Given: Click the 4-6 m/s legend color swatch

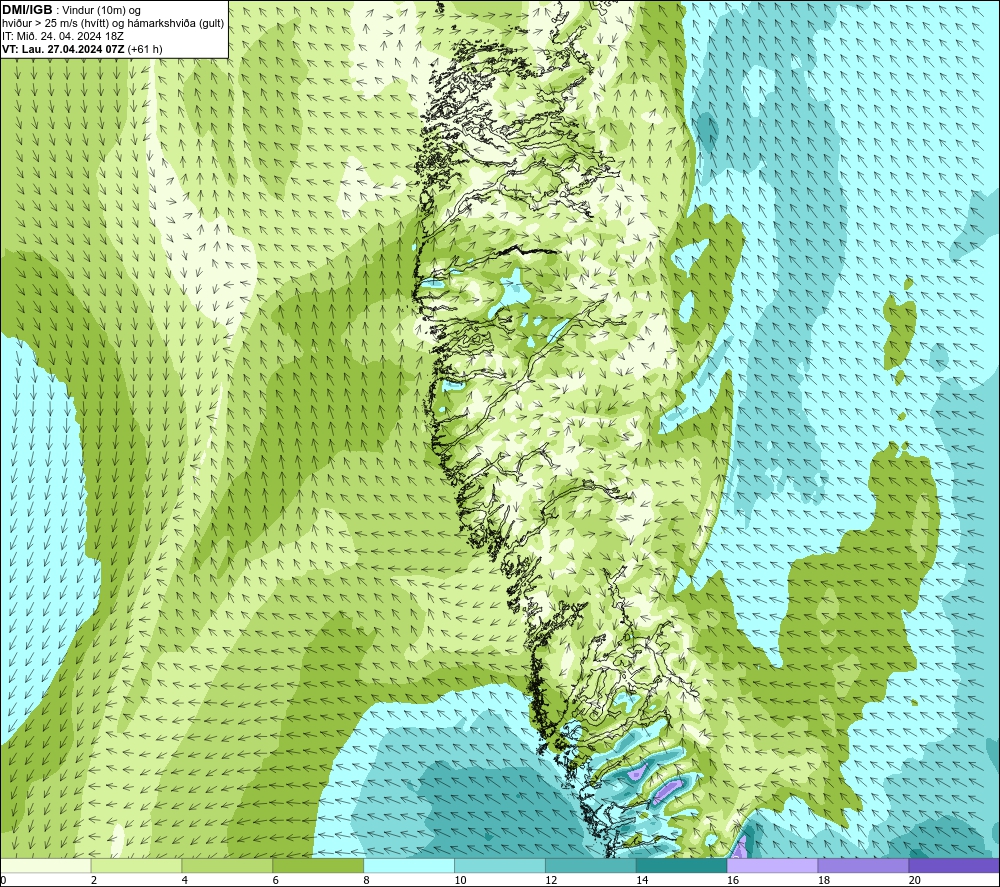Looking at the screenshot, I should 227,866.
